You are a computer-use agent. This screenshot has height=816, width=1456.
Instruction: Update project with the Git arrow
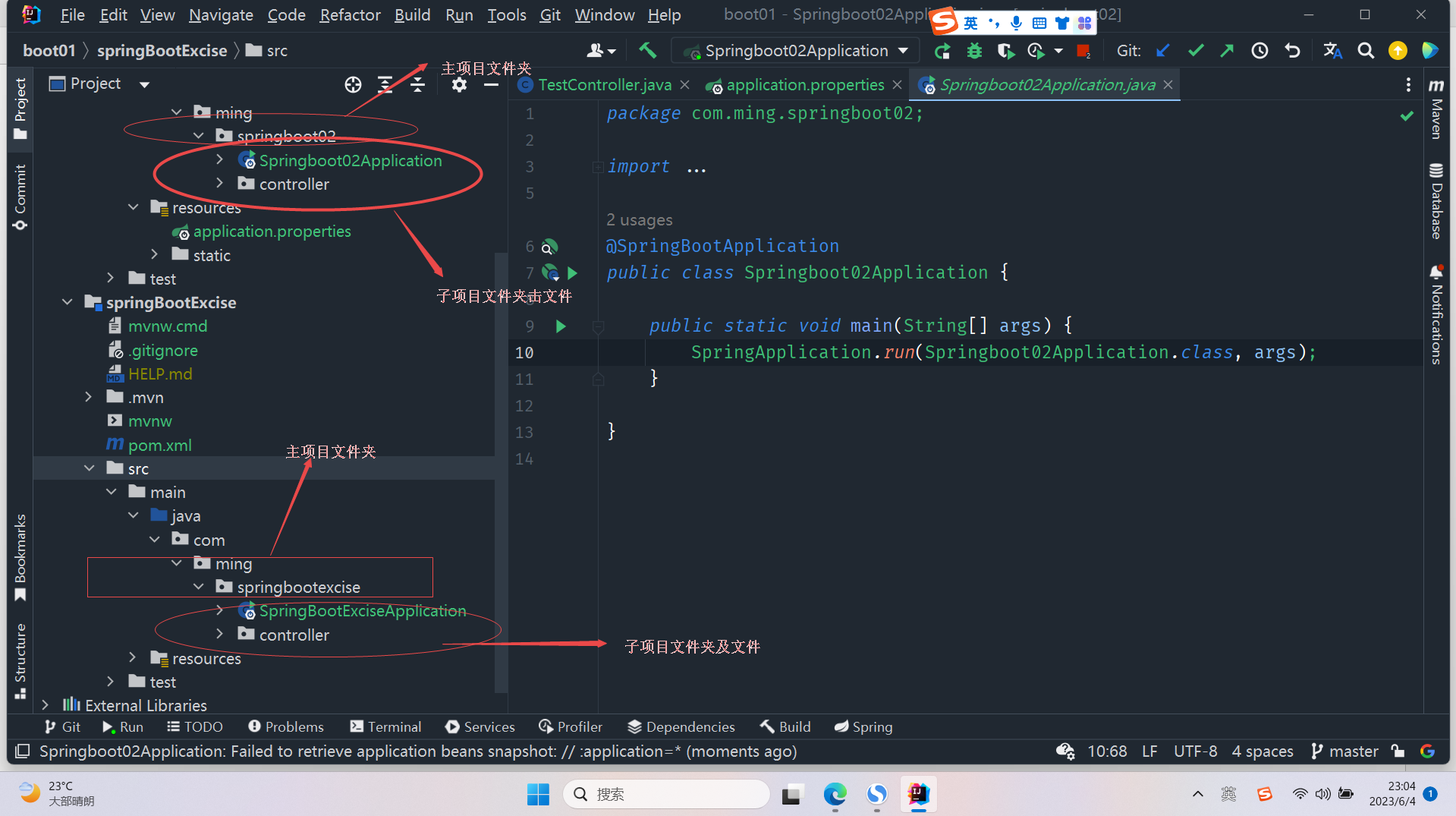pos(1162,51)
